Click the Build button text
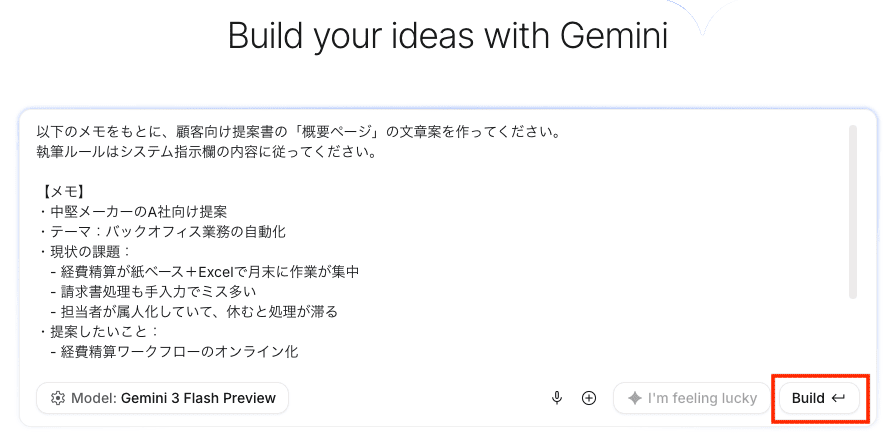 pyautogui.click(x=808, y=398)
